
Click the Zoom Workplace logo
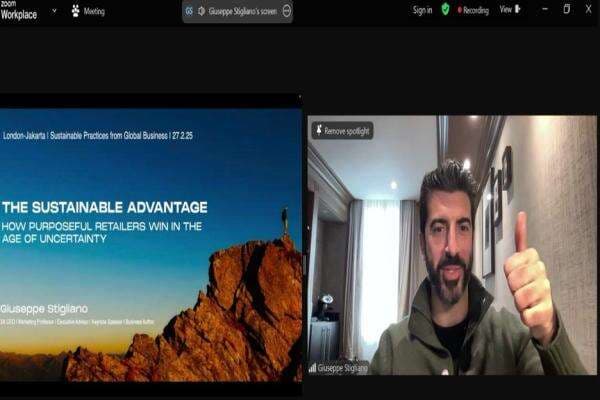pos(18,11)
